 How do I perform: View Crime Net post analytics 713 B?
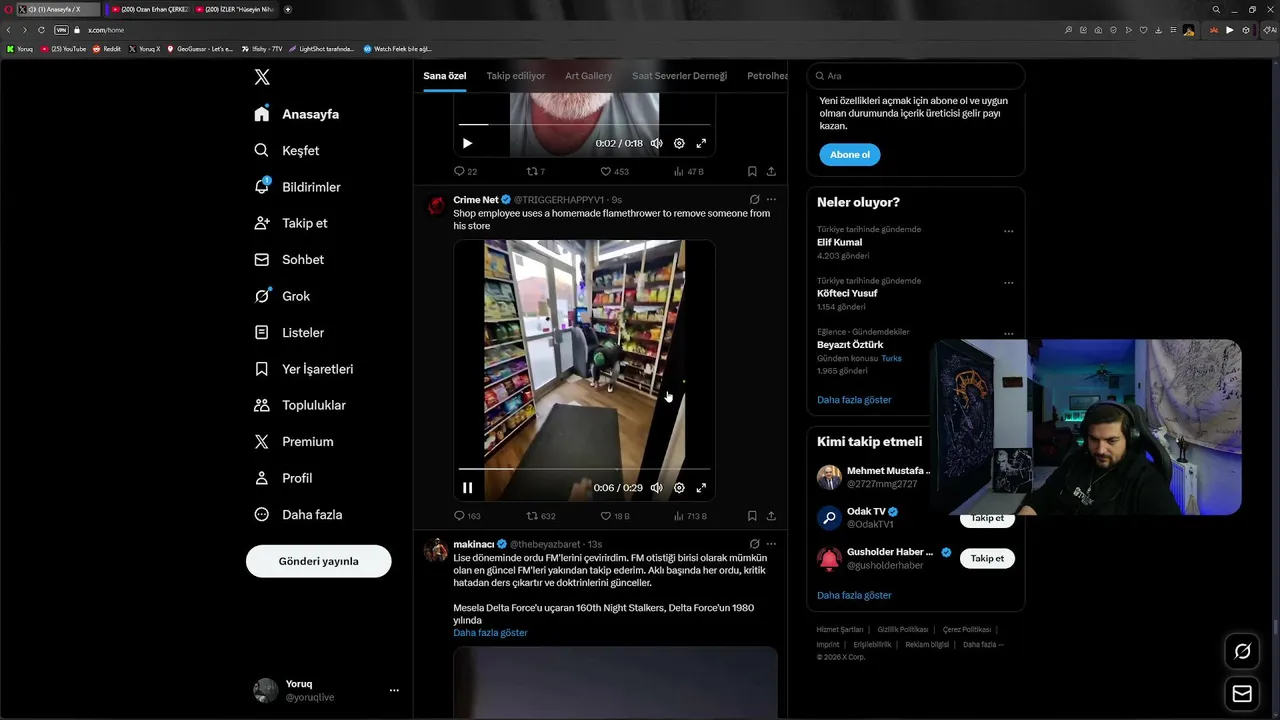[x=690, y=516]
